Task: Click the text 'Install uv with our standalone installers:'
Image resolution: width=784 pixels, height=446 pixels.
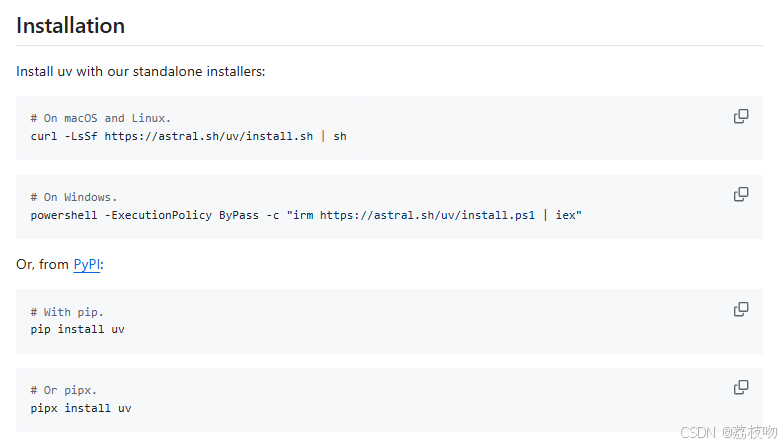Action: 140,72
